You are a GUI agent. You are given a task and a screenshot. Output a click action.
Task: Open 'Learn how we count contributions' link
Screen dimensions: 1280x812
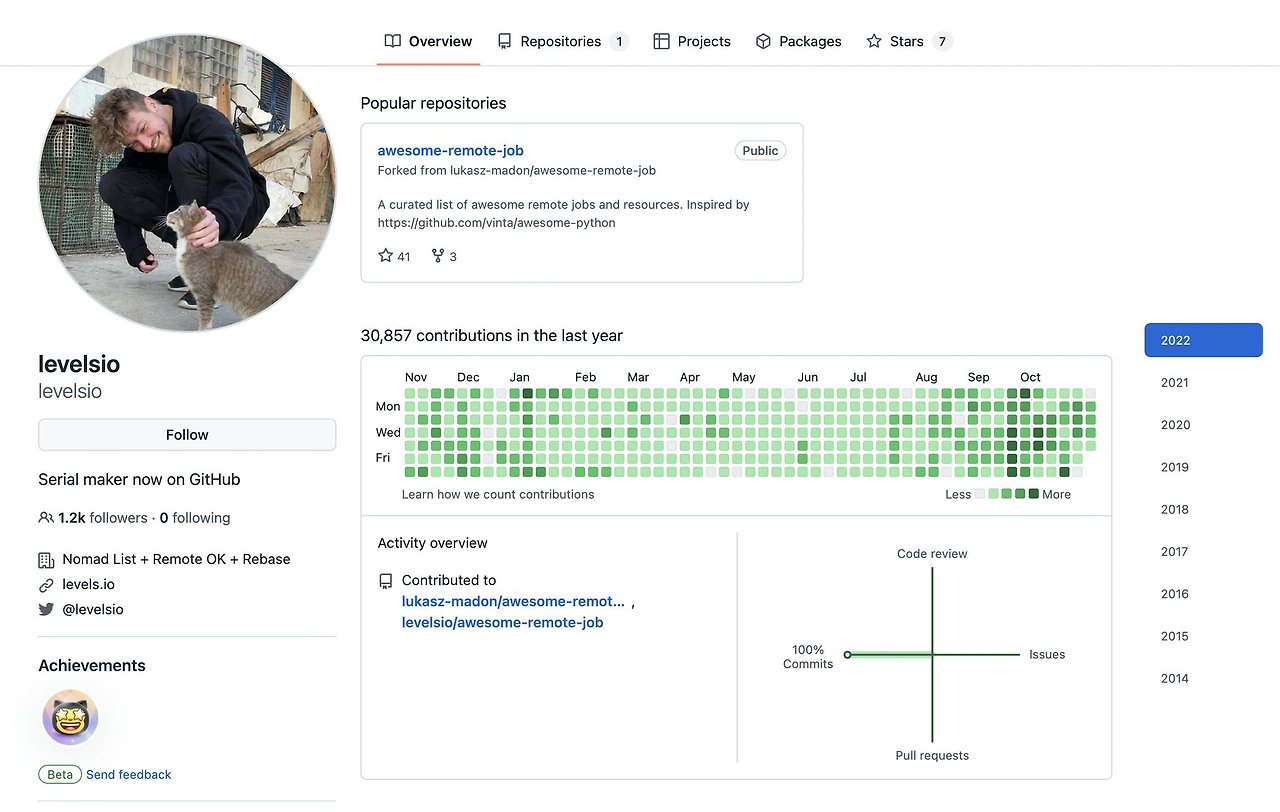click(498, 494)
